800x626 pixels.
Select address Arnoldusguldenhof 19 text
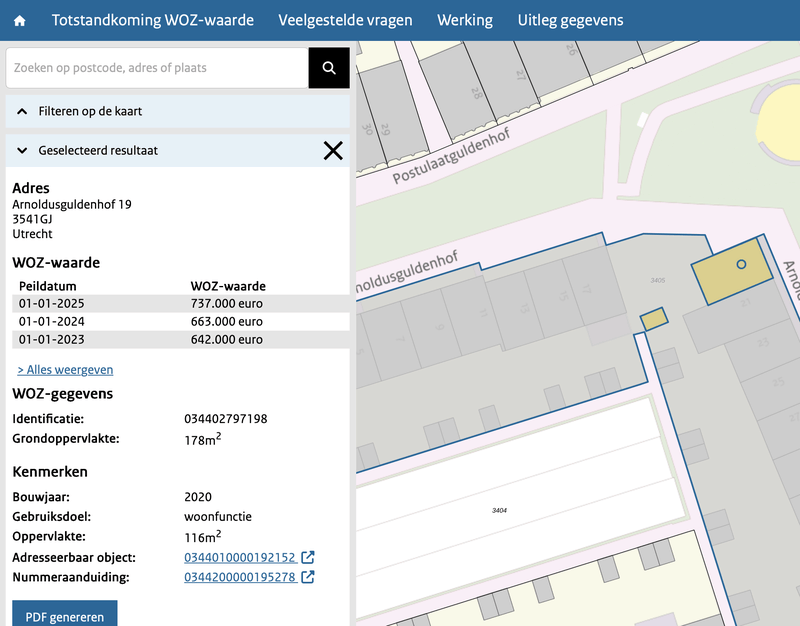pyautogui.click(x=72, y=205)
